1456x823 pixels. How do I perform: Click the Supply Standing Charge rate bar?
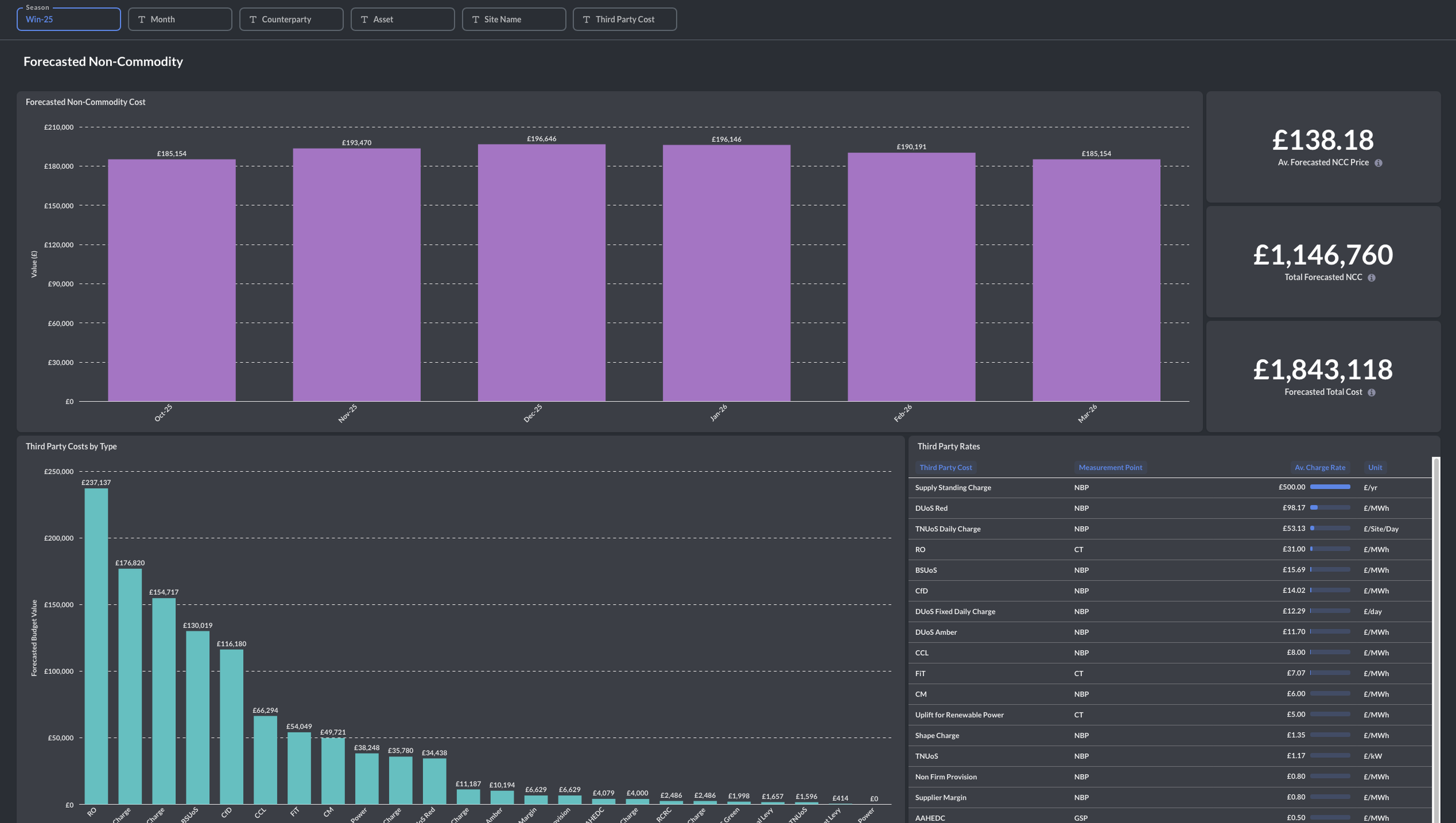tap(1330, 487)
